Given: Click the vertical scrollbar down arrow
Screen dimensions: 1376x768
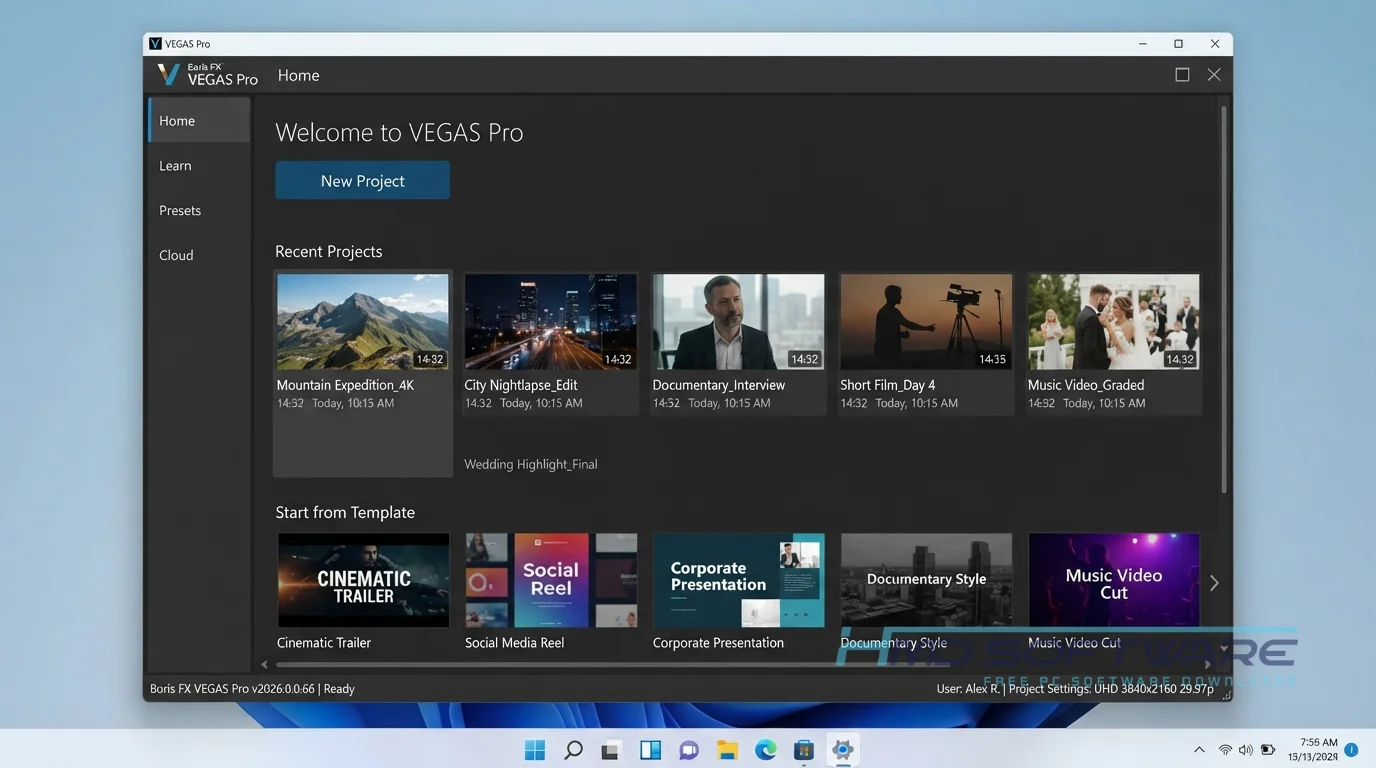Looking at the screenshot, I should (x=1223, y=649).
